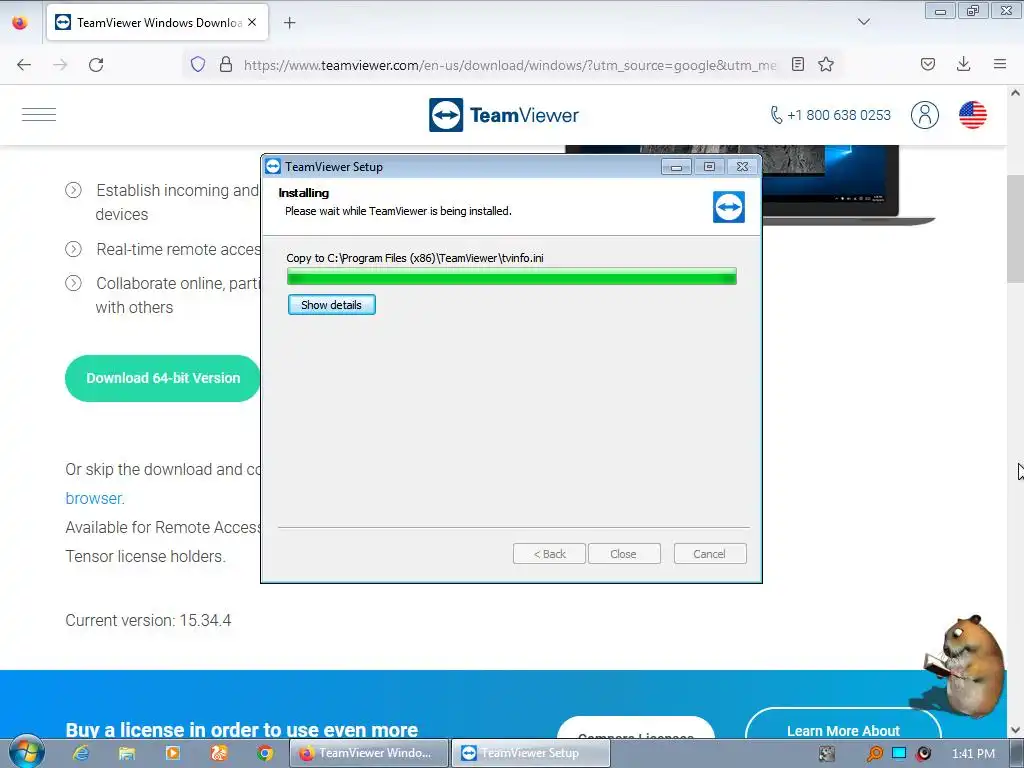Open Windows Explorer folder on taskbar

[127, 753]
